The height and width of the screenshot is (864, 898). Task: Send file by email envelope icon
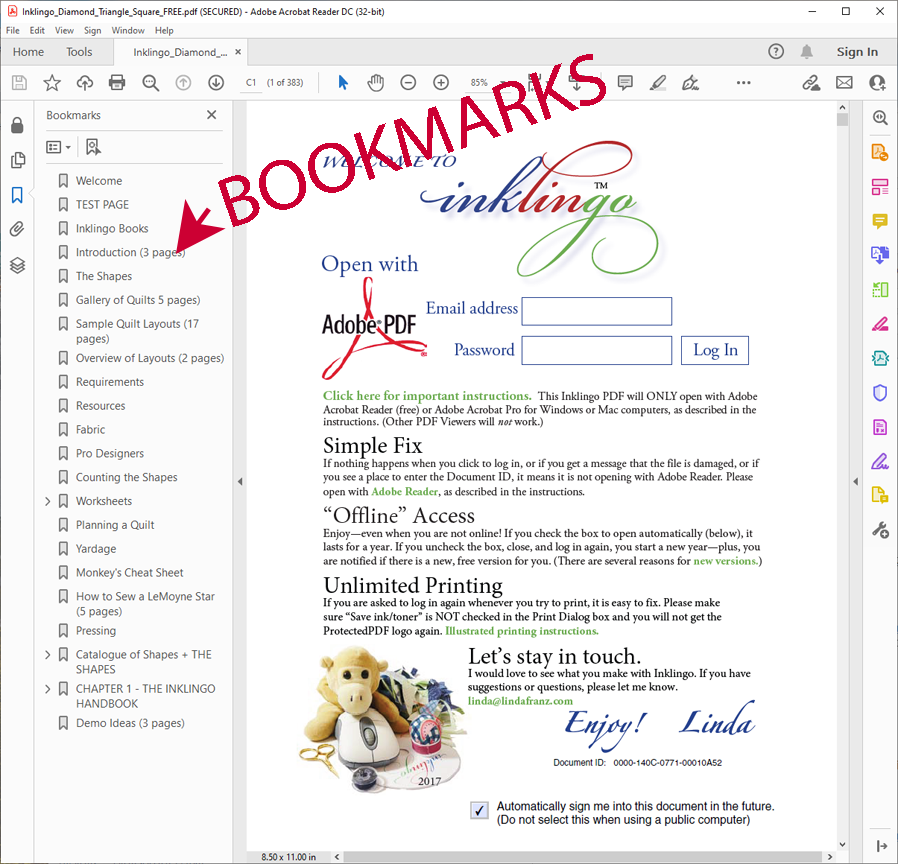(x=844, y=83)
